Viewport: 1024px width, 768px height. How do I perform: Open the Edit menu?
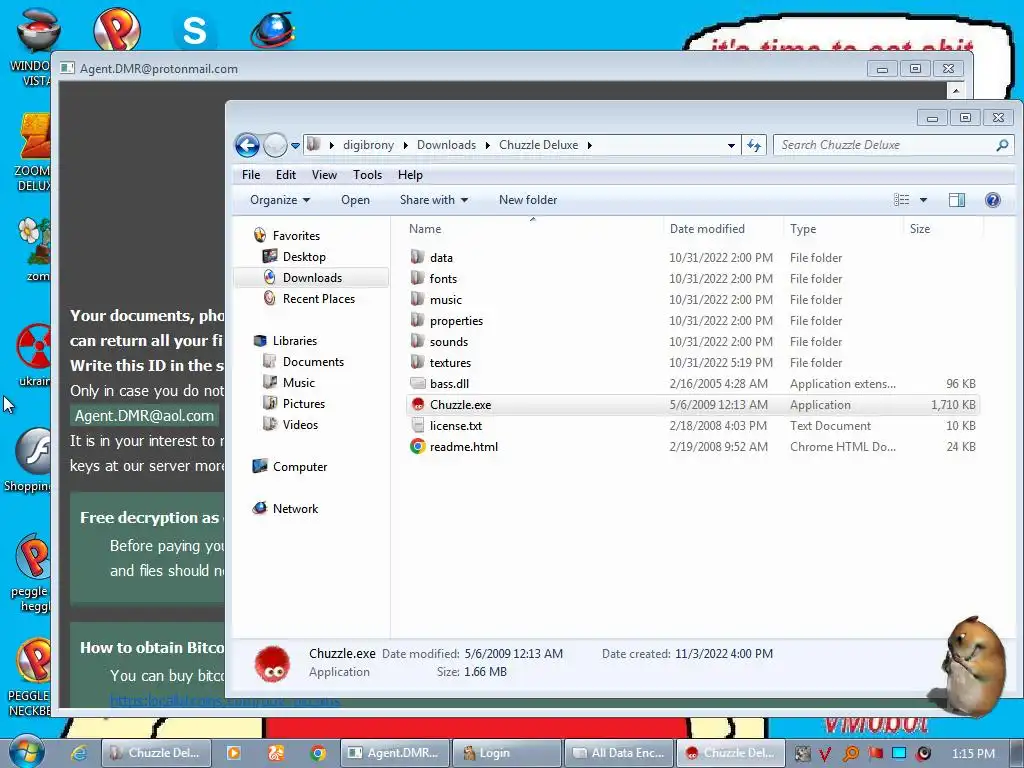click(285, 175)
